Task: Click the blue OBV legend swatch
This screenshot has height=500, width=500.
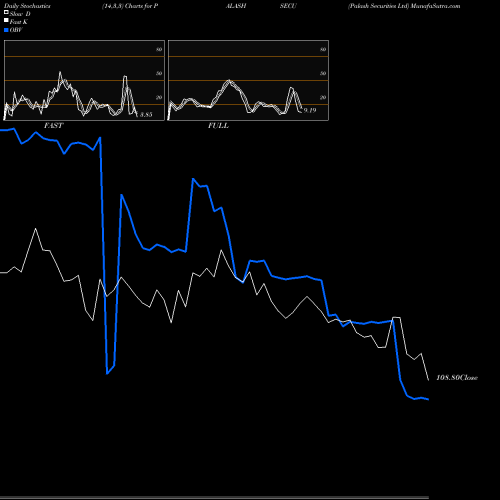Action: coord(6,30)
